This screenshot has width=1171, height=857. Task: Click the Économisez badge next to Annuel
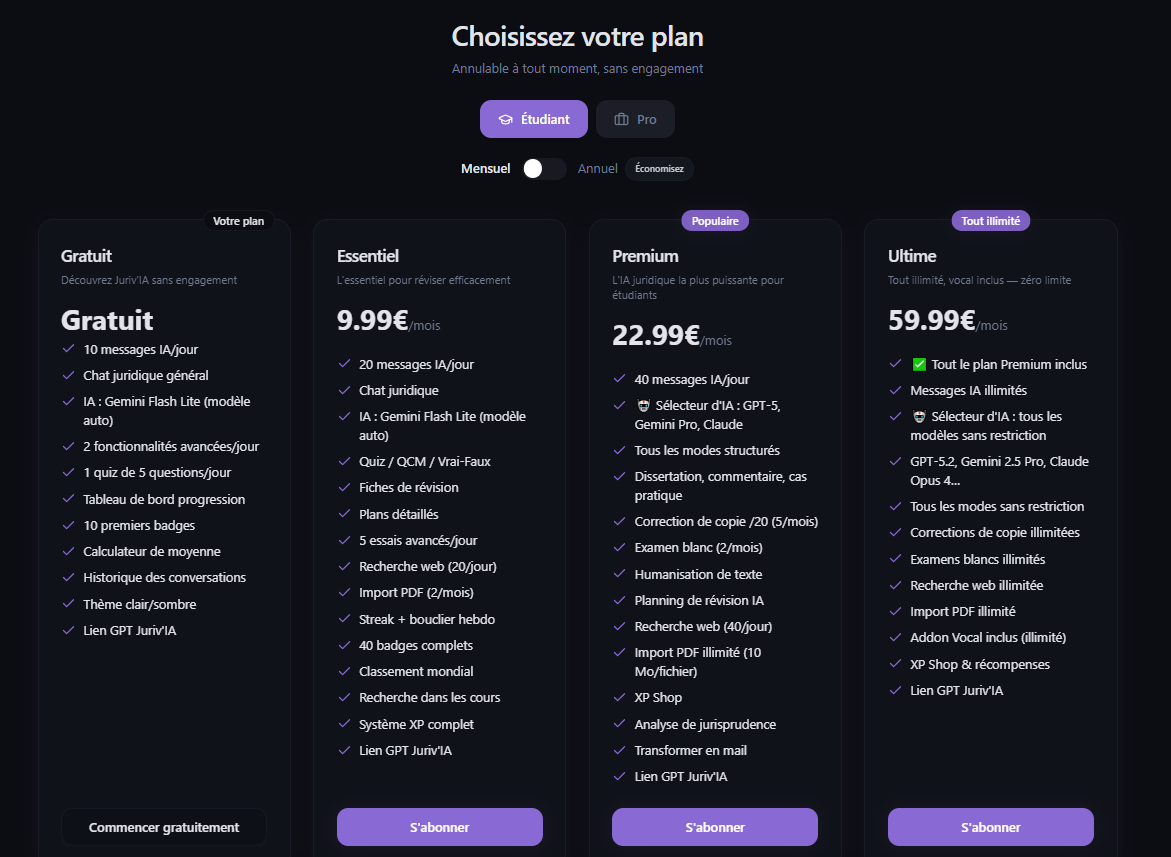pos(659,168)
